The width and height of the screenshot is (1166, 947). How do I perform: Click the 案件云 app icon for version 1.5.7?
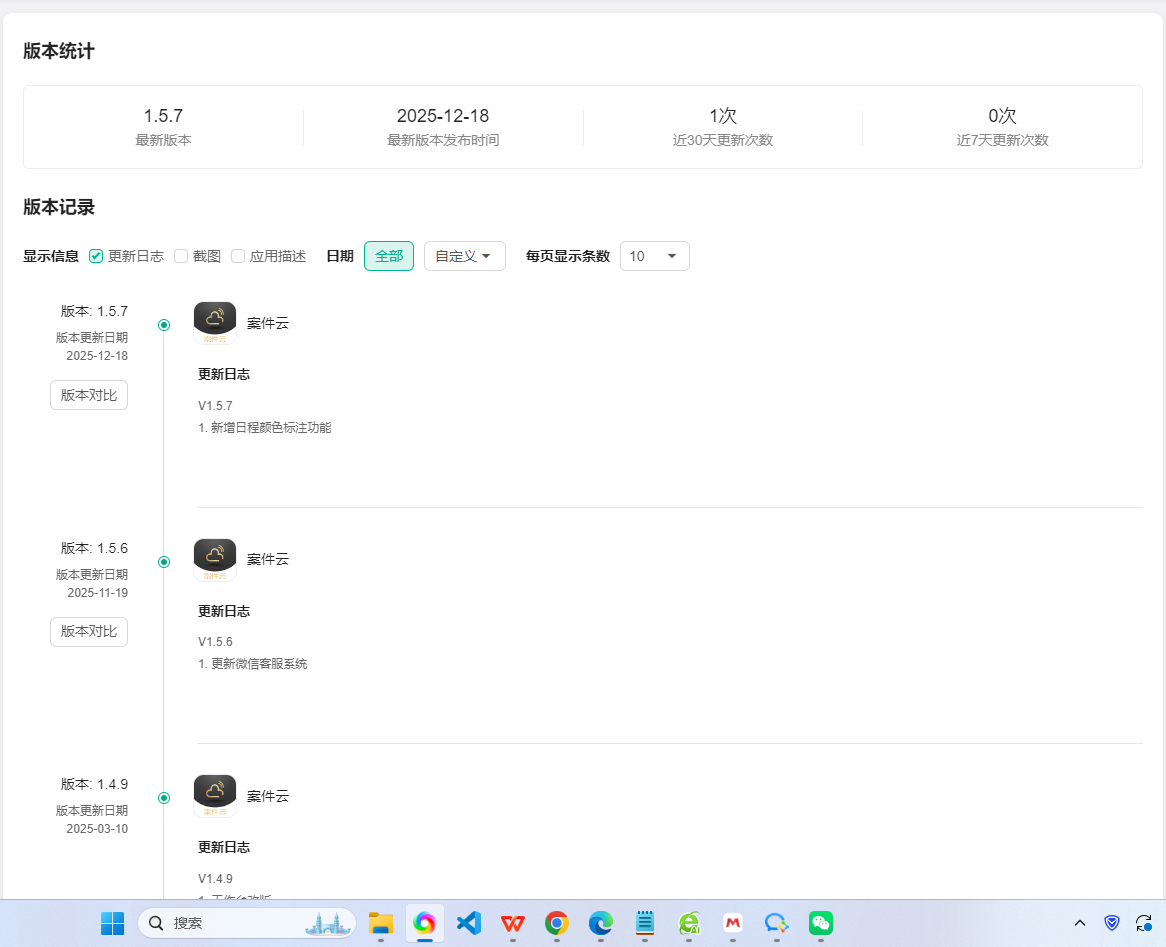point(215,322)
